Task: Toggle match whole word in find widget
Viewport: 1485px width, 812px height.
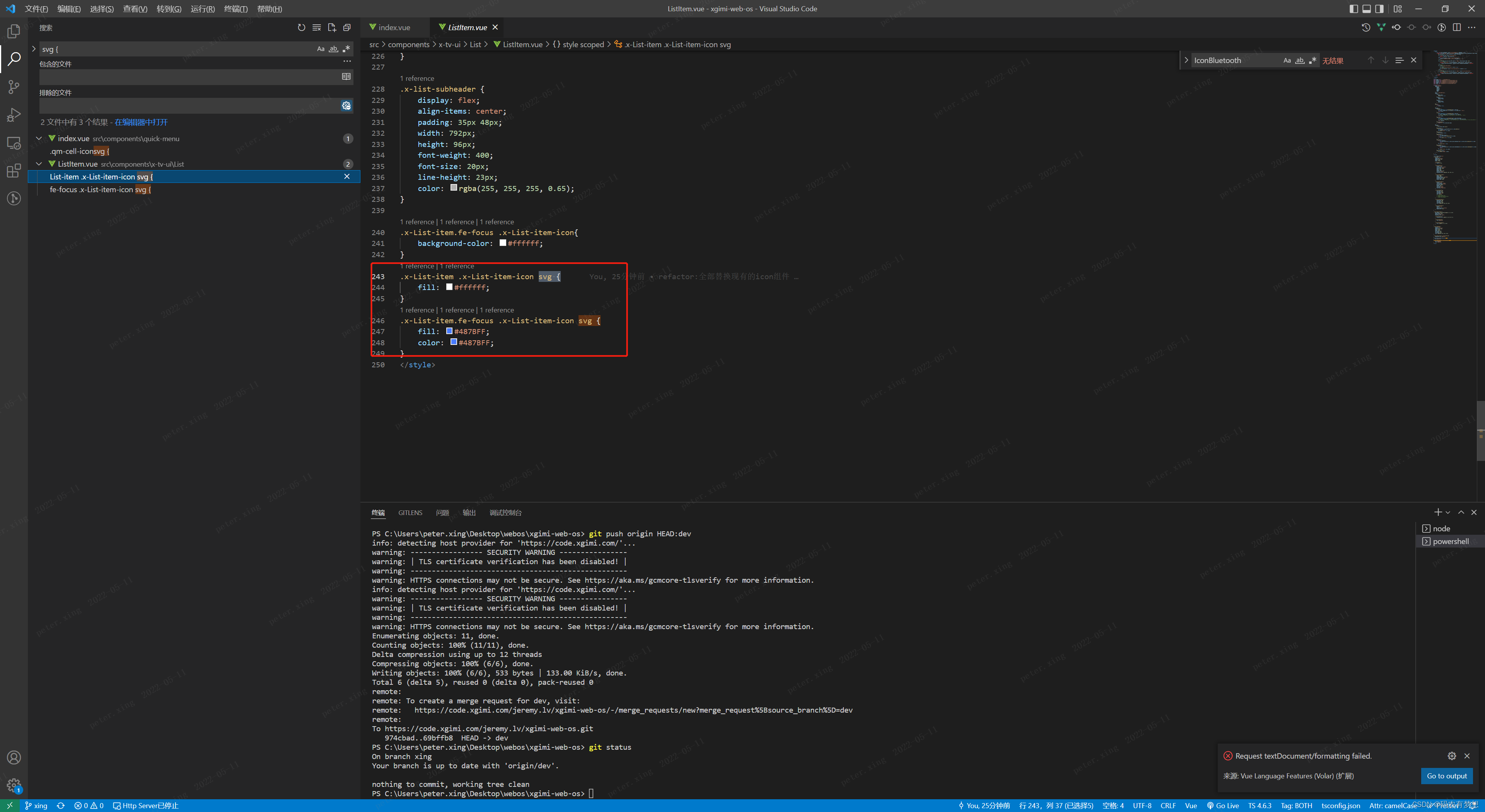Action: (x=1299, y=60)
